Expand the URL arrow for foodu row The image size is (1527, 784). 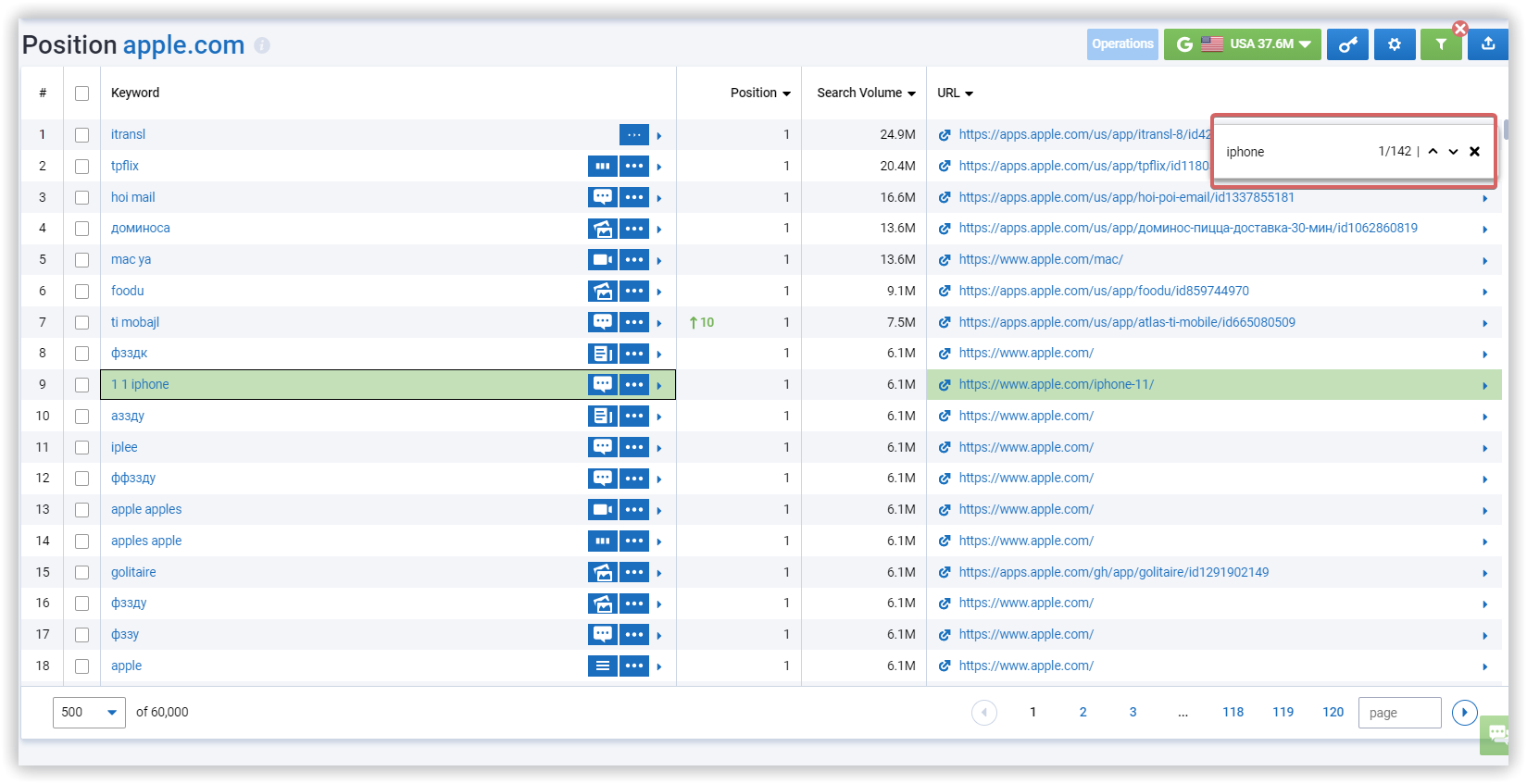(1484, 292)
